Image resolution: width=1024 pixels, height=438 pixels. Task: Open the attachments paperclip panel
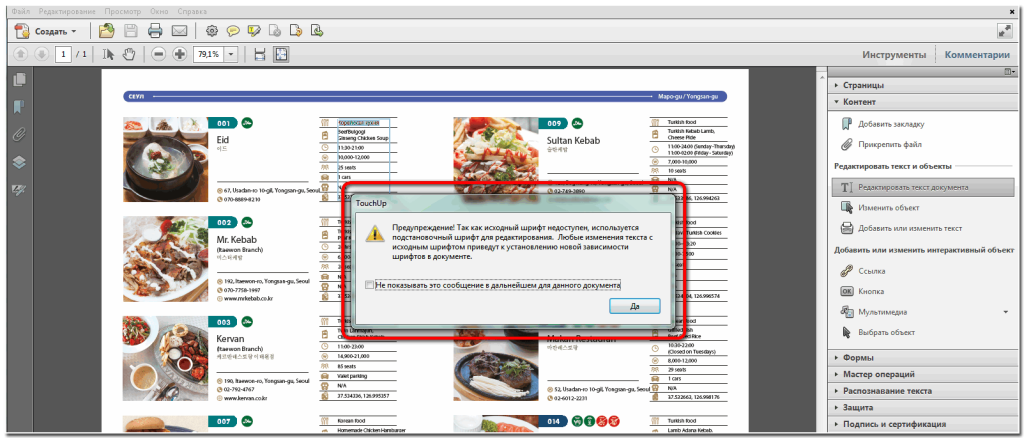pyautogui.click(x=18, y=134)
